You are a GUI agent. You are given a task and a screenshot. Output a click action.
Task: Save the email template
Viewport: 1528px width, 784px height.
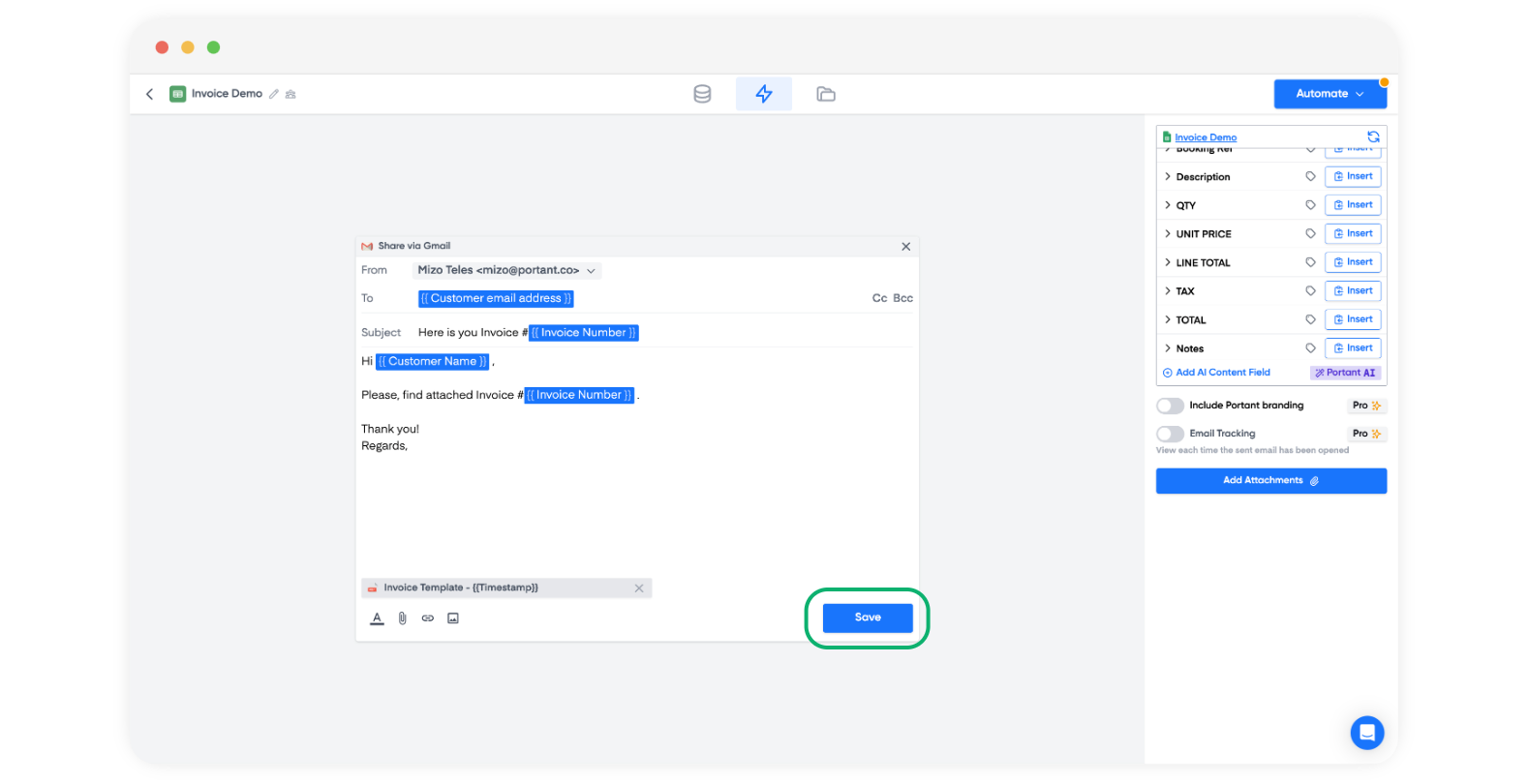coord(868,618)
